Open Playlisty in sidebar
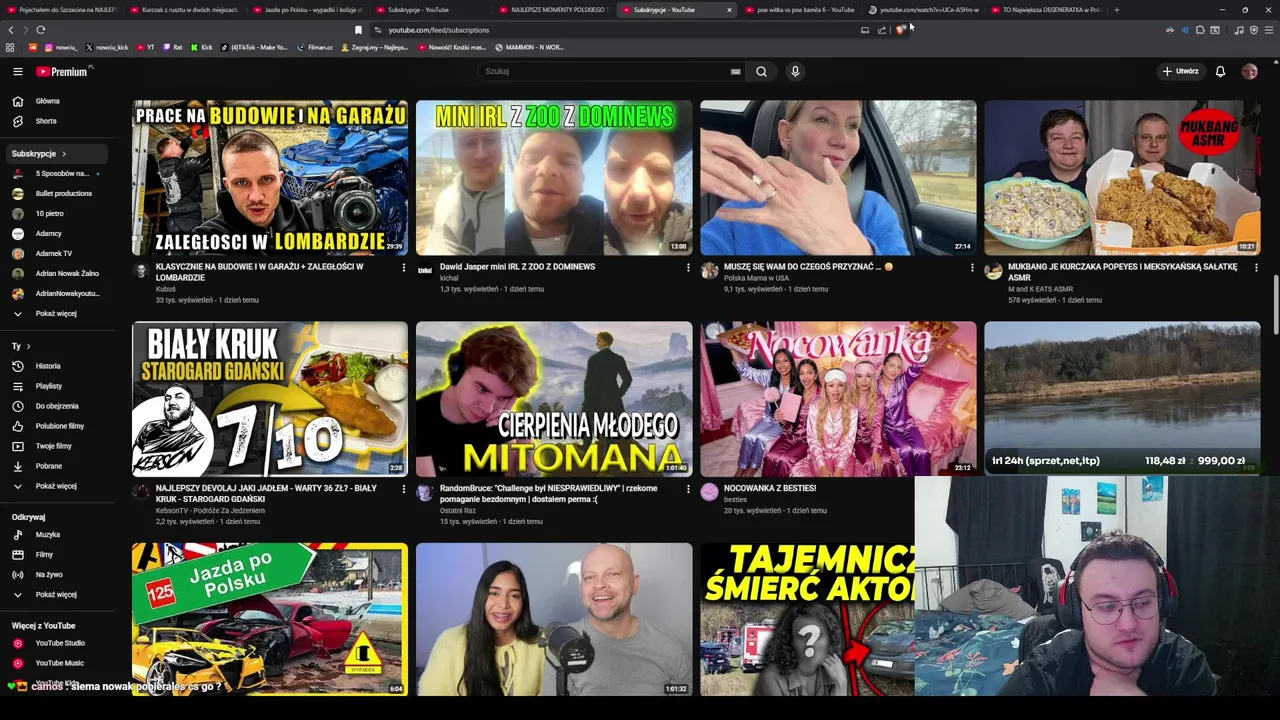Image resolution: width=1280 pixels, height=720 pixels. point(48,386)
